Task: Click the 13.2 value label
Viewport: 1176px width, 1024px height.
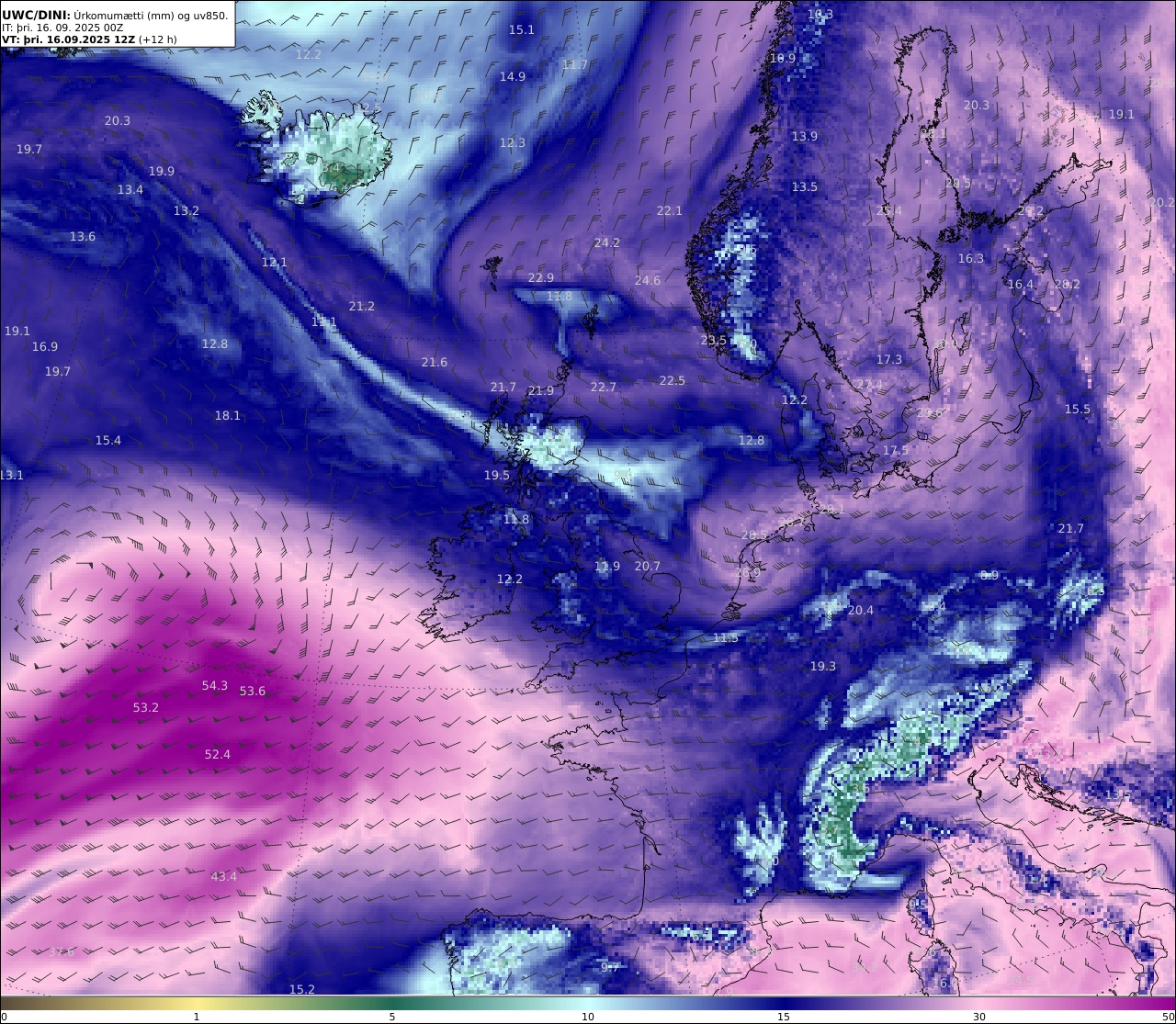Action: [x=187, y=211]
